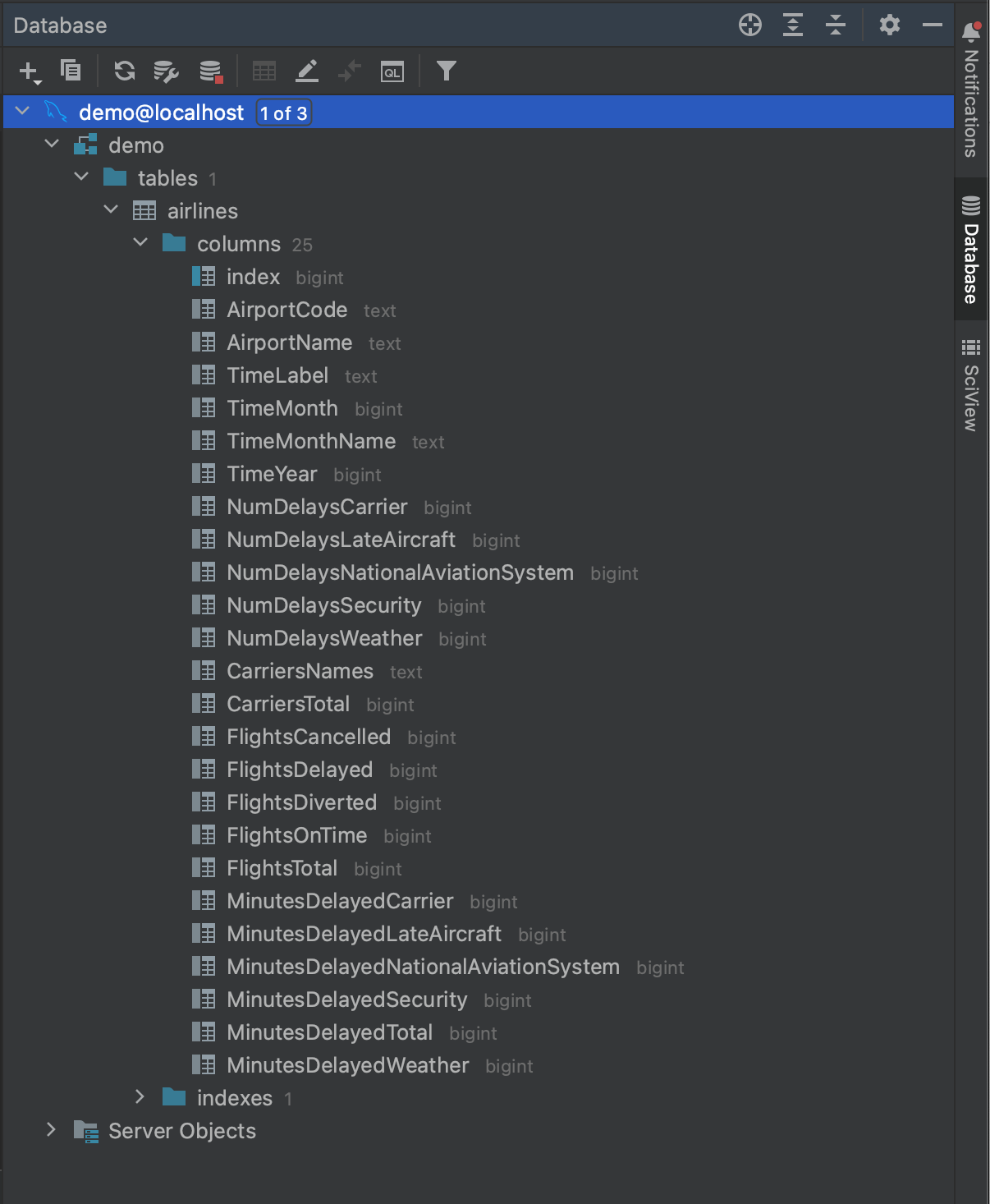Screen dimensions: 990x1204
Task: Collapse the demo@localhost connection node
Action: point(23,111)
